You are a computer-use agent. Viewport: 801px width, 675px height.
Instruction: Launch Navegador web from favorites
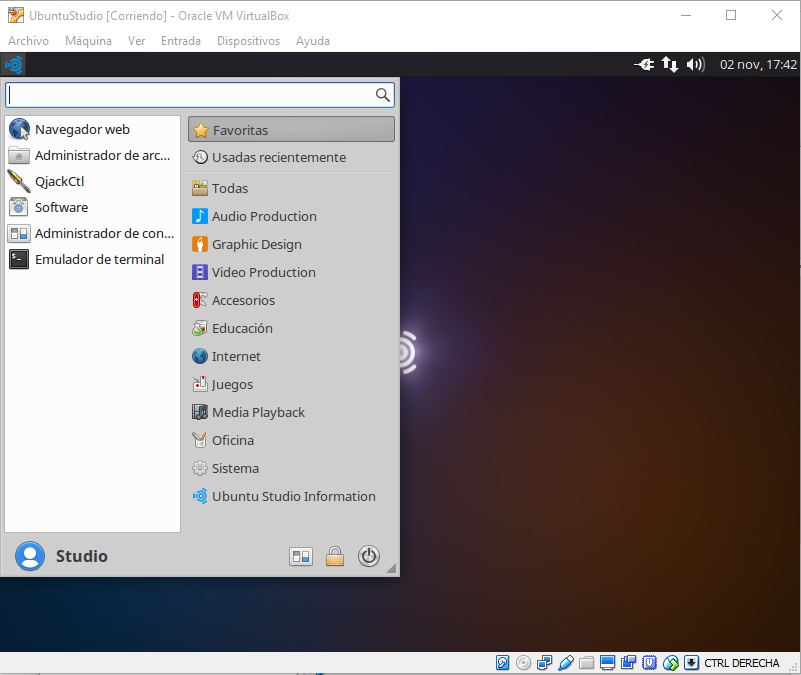[x=82, y=129]
